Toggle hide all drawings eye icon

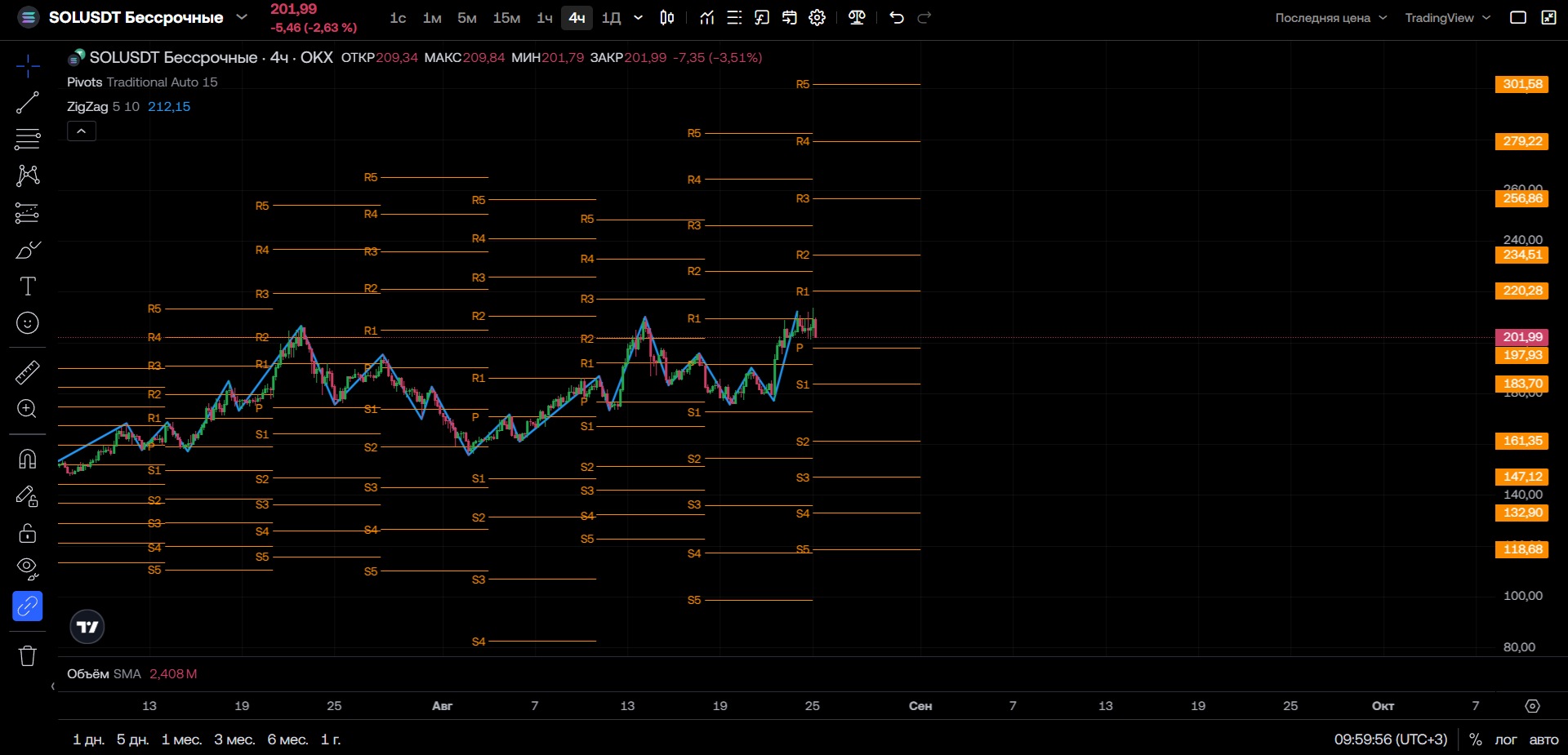[28, 569]
